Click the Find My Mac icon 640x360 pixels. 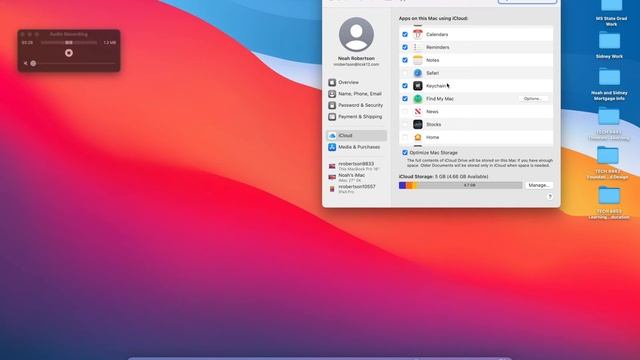pos(418,99)
